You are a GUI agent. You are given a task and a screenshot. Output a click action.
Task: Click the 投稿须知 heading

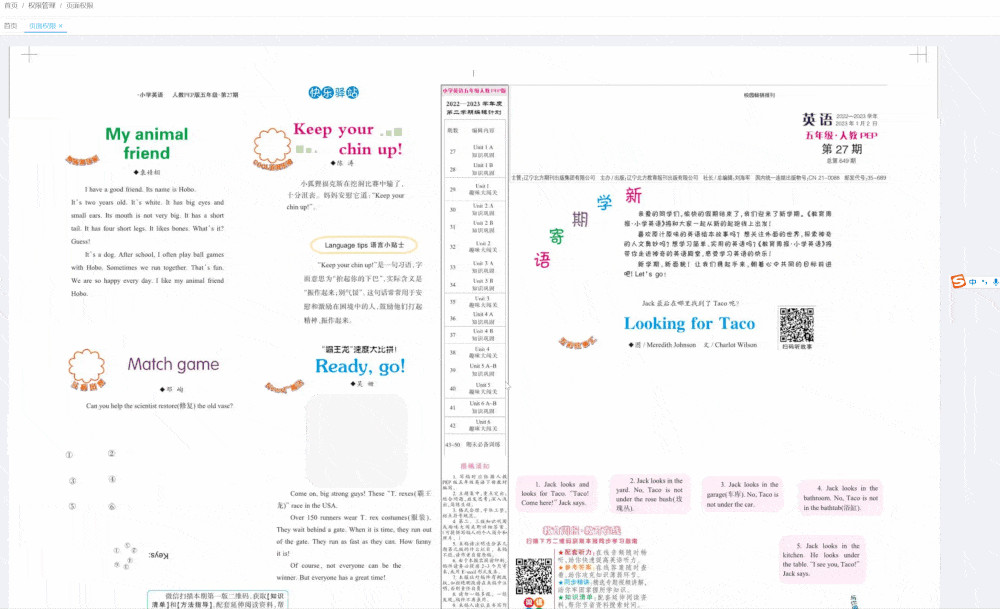pos(474,466)
